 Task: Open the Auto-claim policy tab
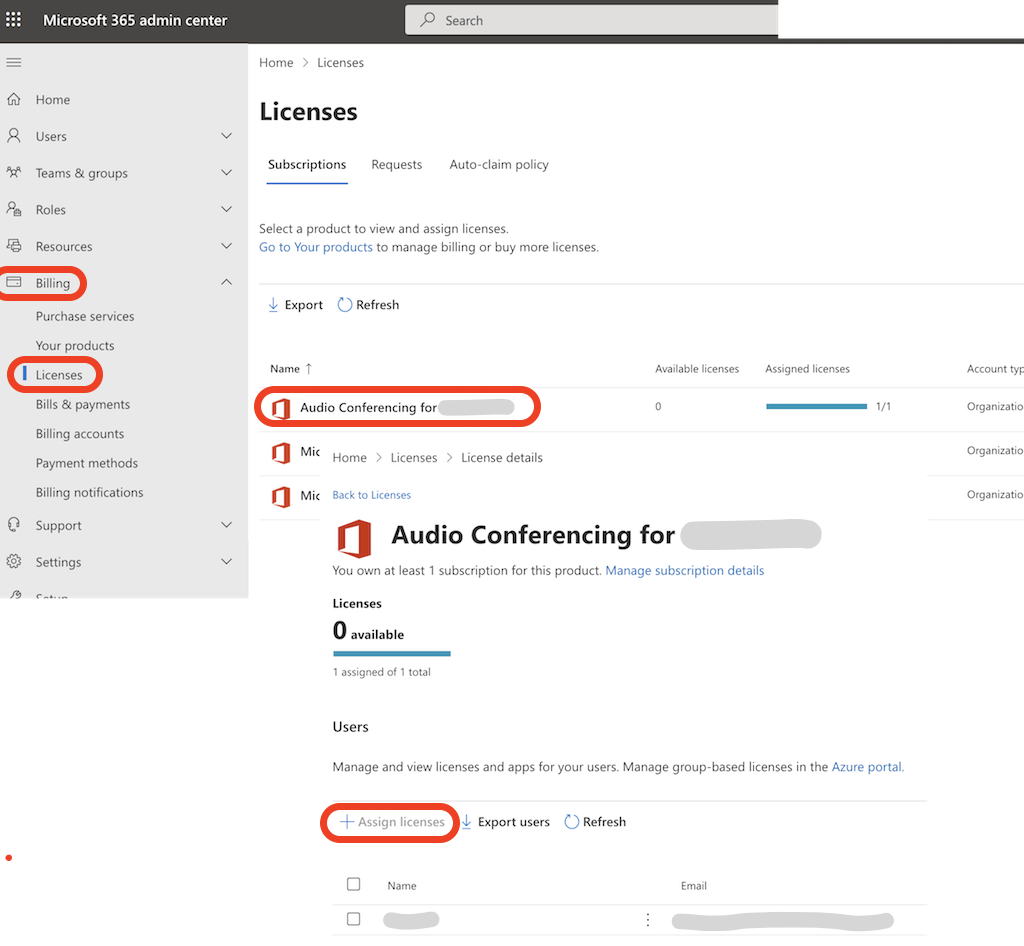(499, 164)
